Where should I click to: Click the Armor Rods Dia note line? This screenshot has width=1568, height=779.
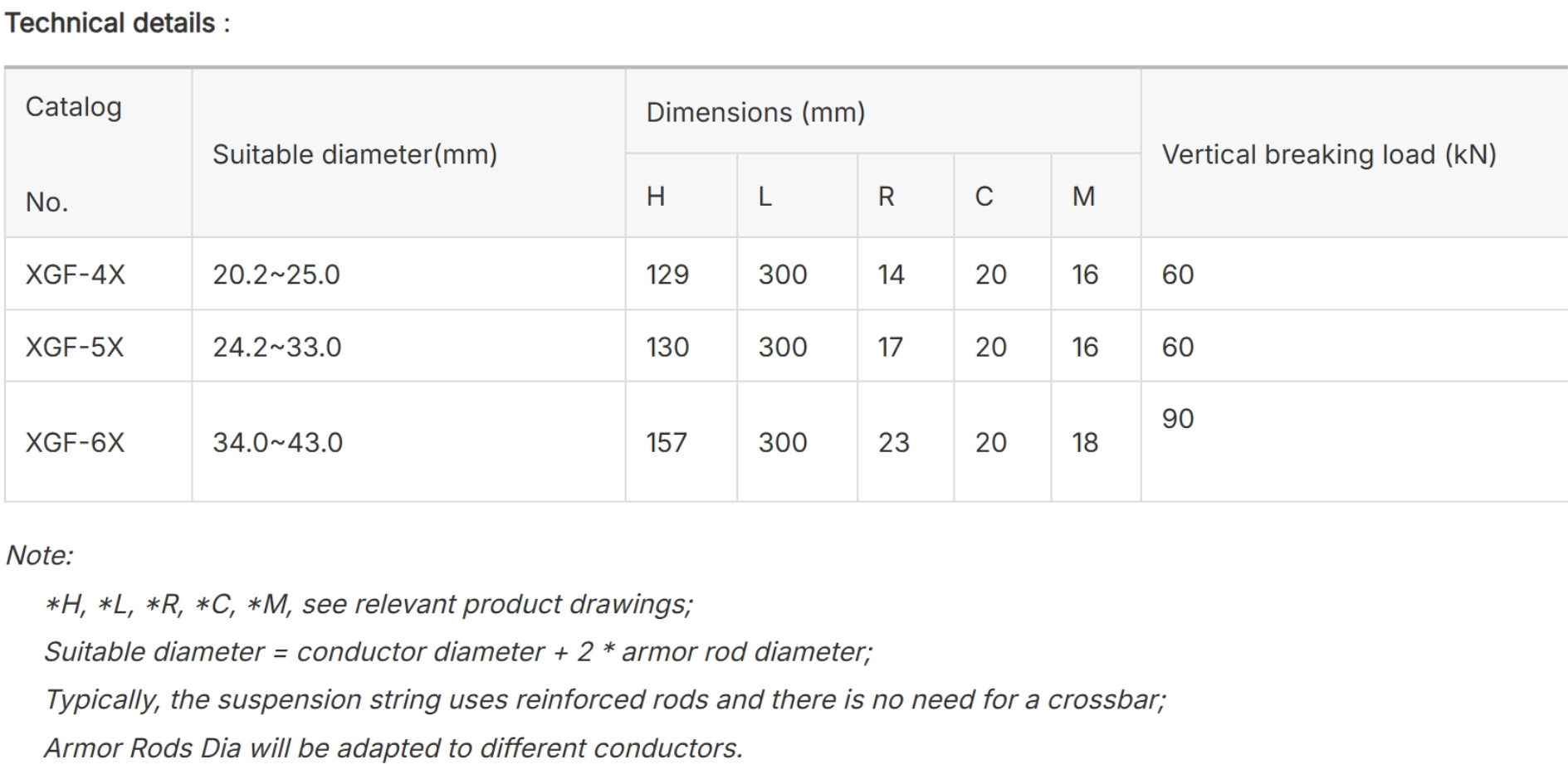click(393, 748)
